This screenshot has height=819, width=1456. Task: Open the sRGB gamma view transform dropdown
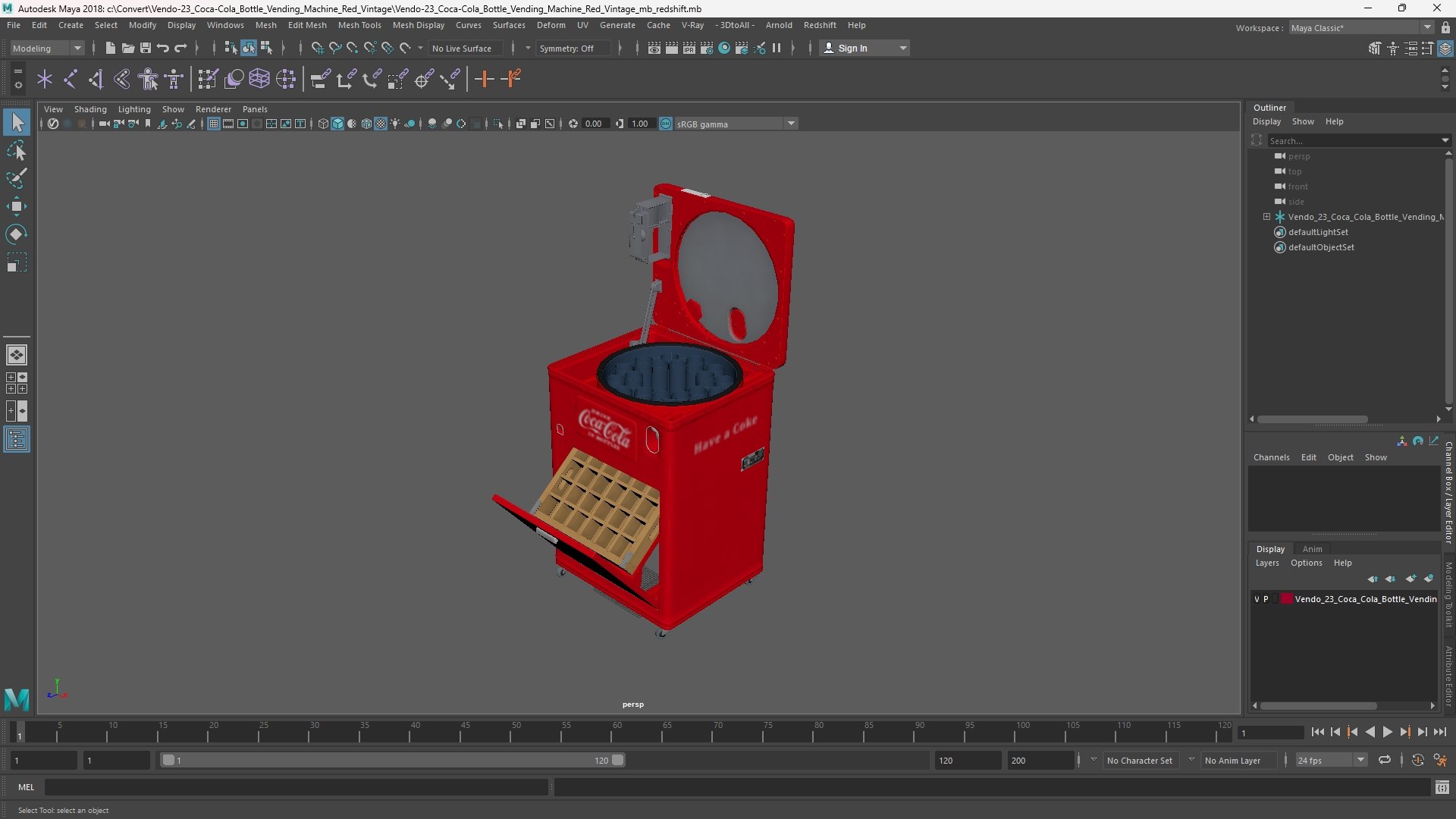[736, 124]
